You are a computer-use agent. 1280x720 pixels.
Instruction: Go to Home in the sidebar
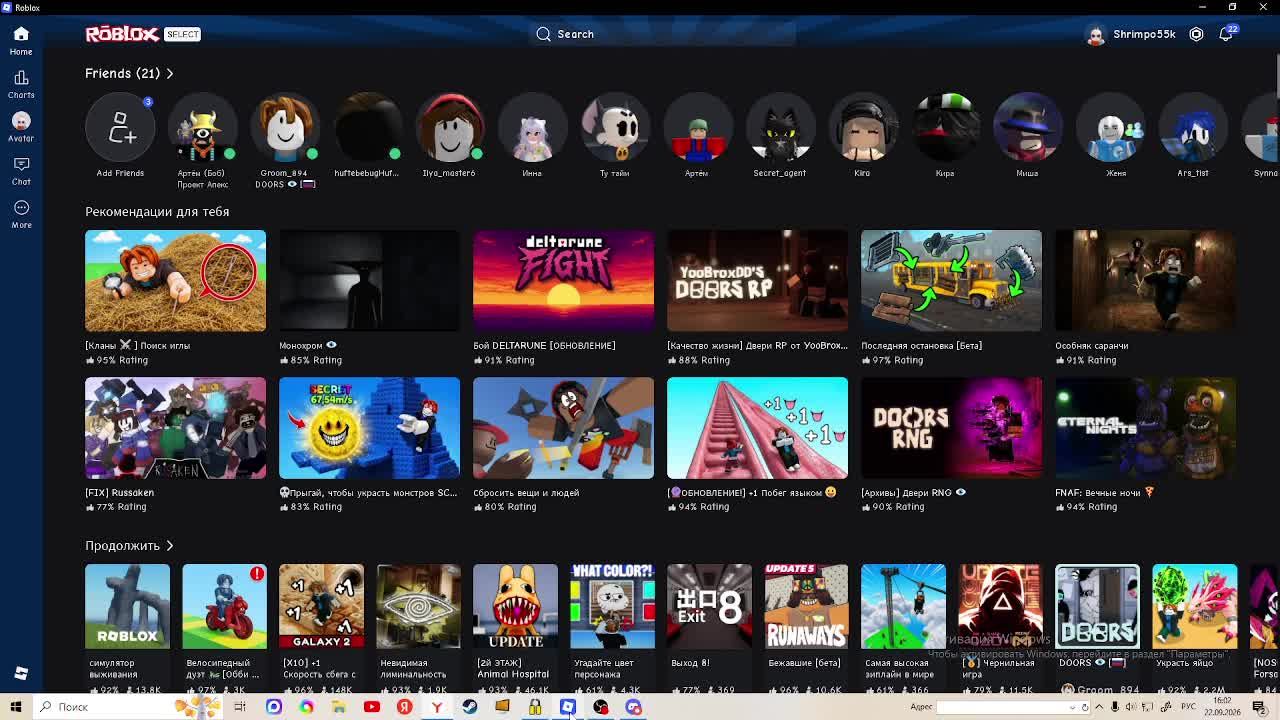21,41
